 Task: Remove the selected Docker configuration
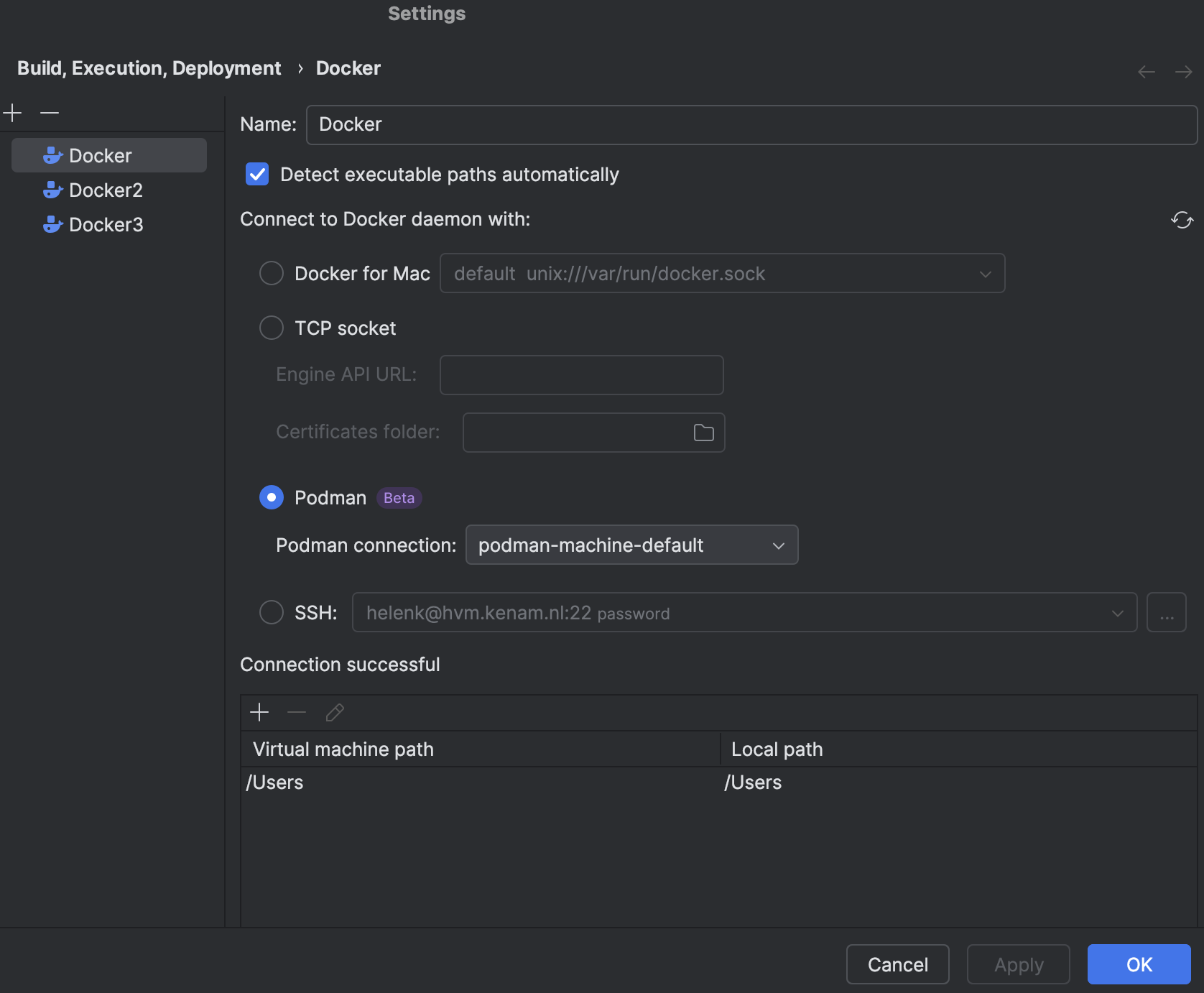pos(49,113)
